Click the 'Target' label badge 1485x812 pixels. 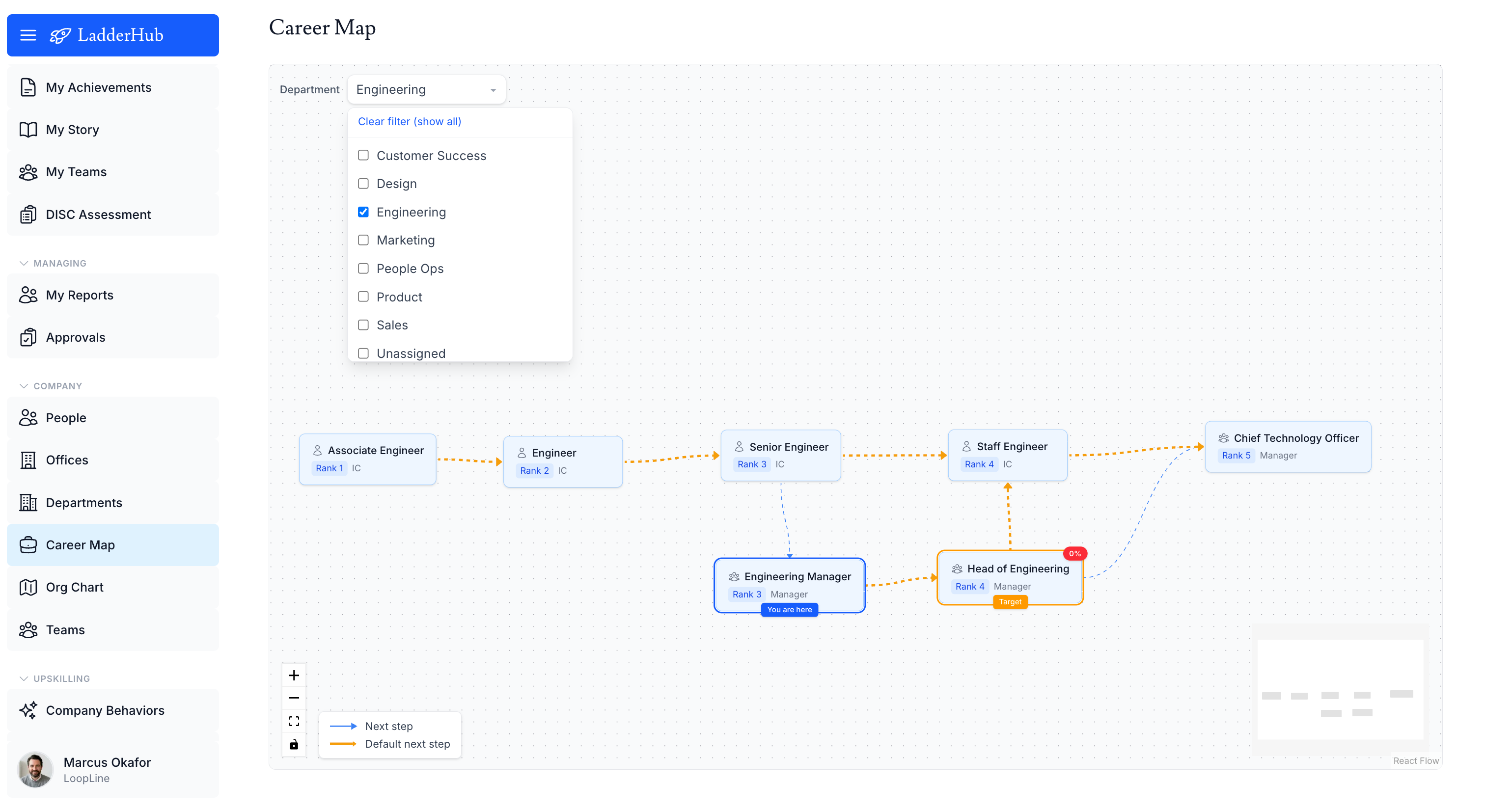point(1010,602)
